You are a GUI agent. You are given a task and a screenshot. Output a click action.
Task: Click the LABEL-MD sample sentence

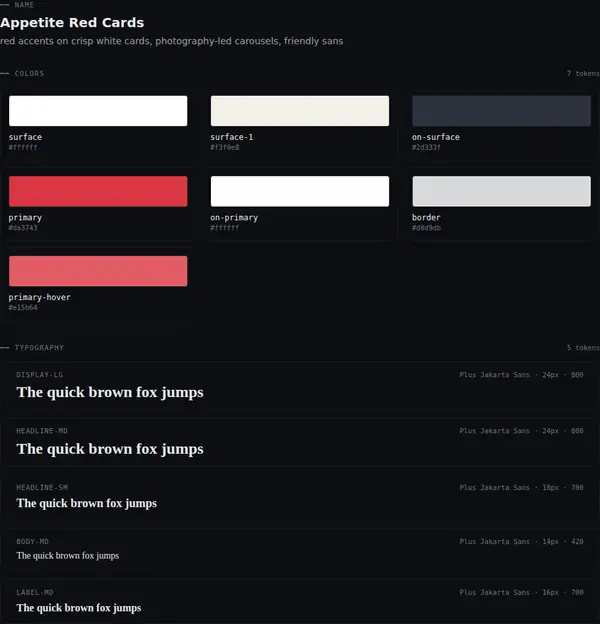(x=79, y=608)
